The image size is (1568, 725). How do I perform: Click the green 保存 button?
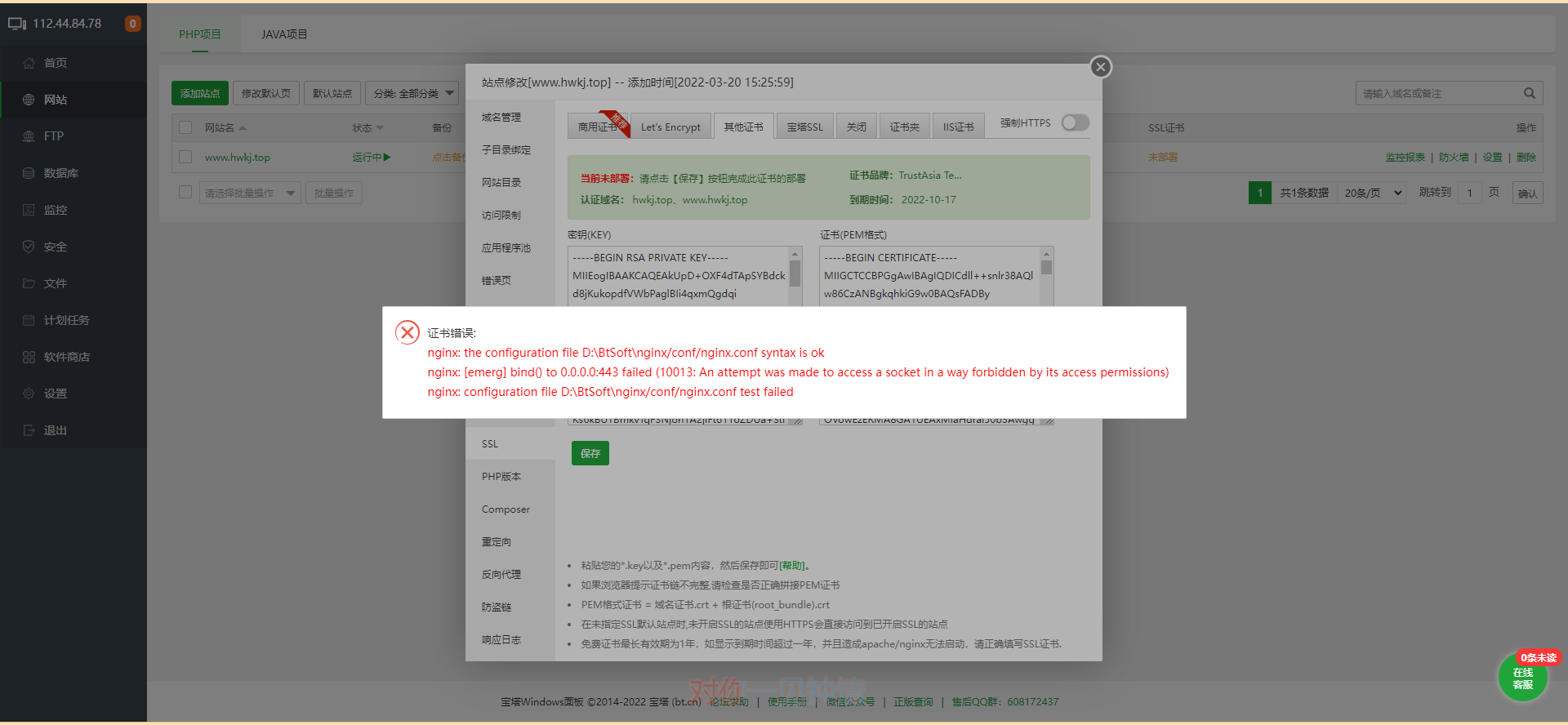tap(590, 453)
